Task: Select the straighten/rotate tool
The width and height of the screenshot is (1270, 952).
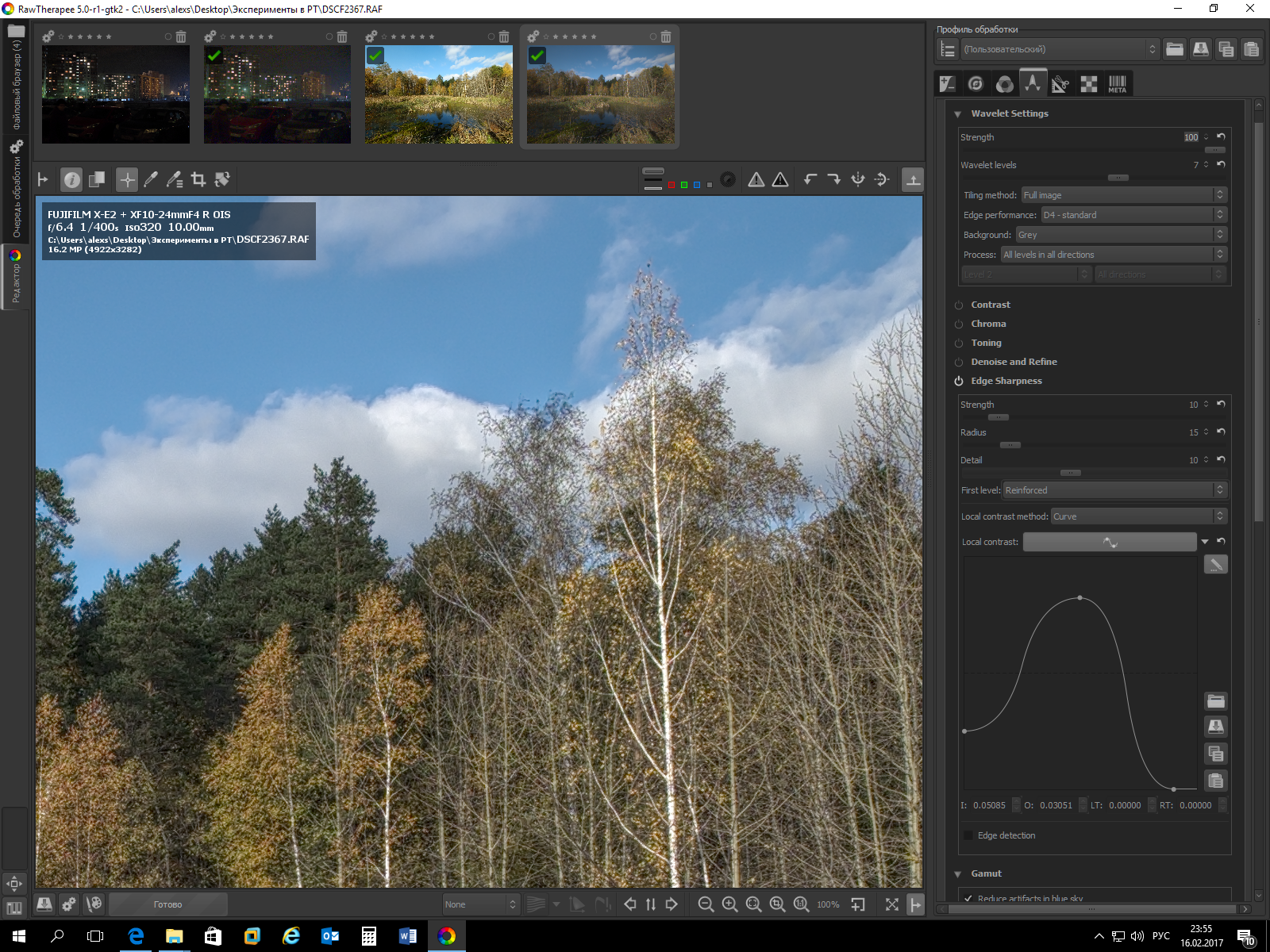Action: pyautogui.click(x=222, y=180)
